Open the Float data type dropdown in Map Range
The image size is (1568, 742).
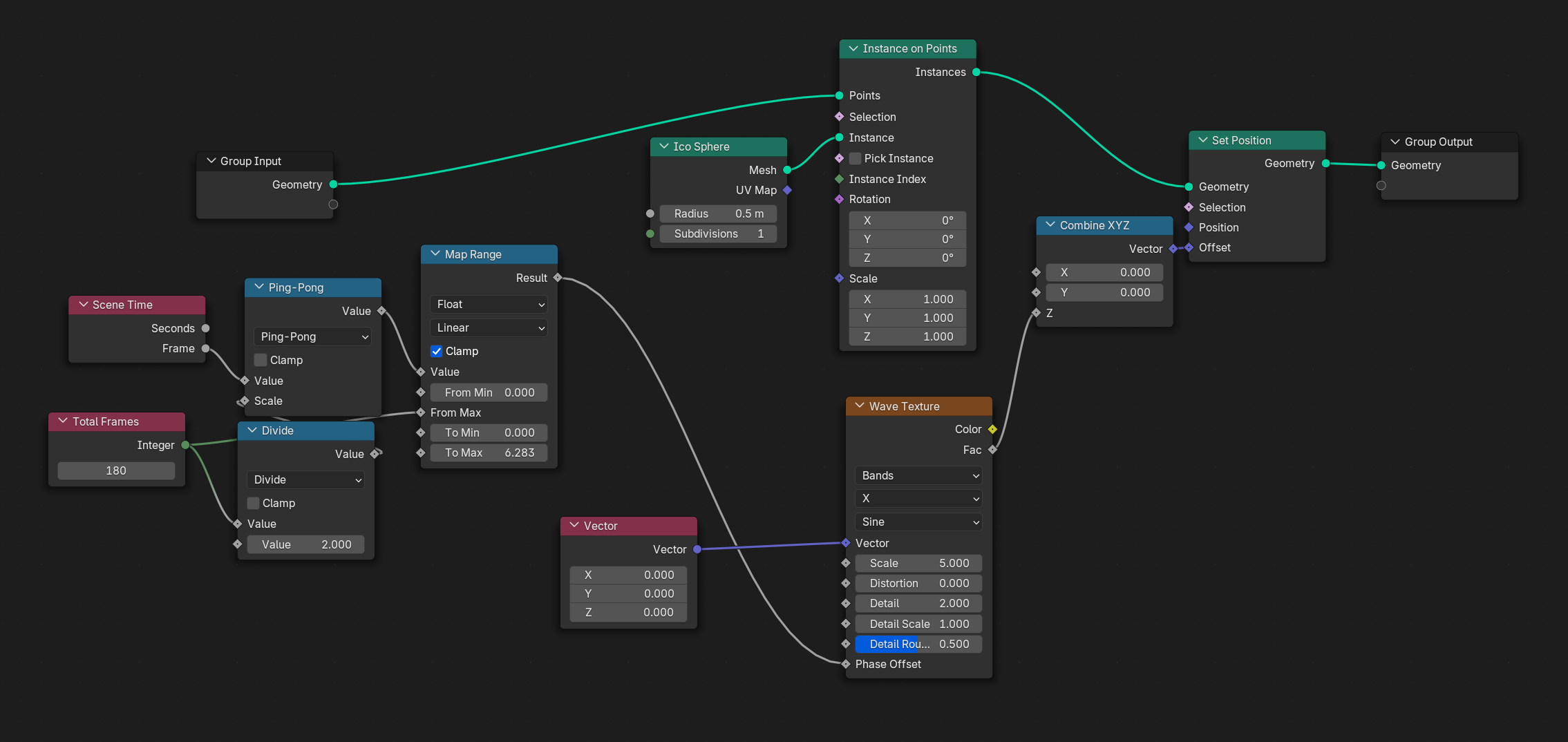(488, 304)
